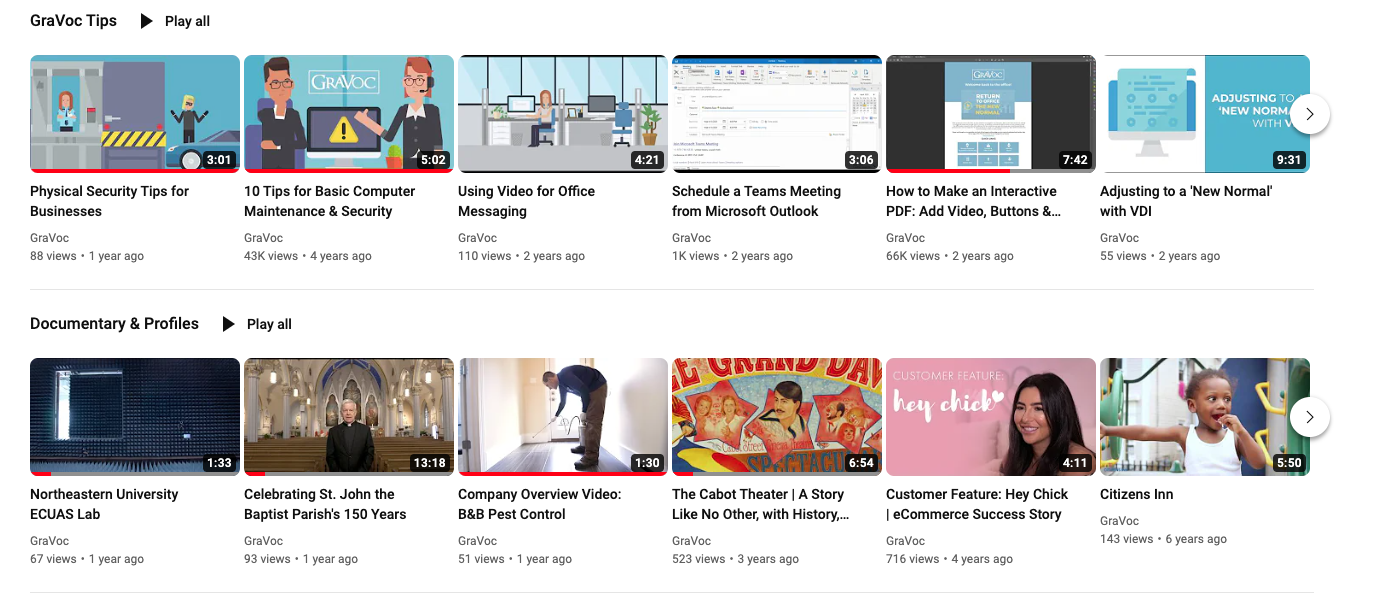Viewport: 1379px width, 606px height.
Task: Open the Documentary & Profiles playlist title
Action: 114,323
